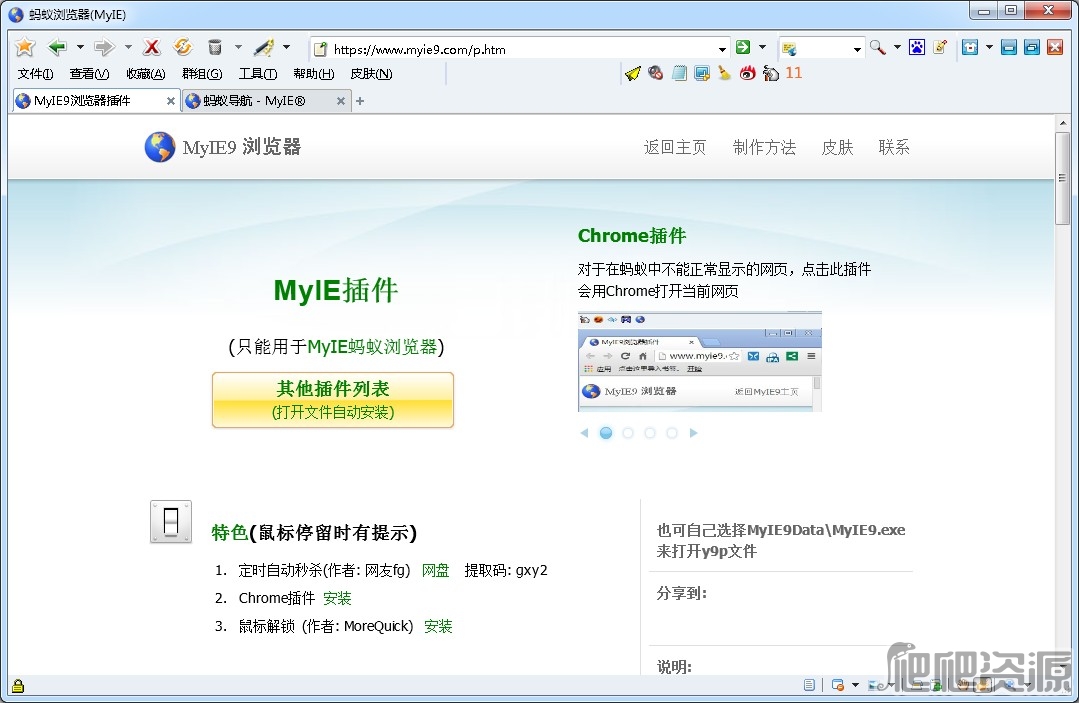Click the note-with-pencil highlight icon

pos(940,47)
